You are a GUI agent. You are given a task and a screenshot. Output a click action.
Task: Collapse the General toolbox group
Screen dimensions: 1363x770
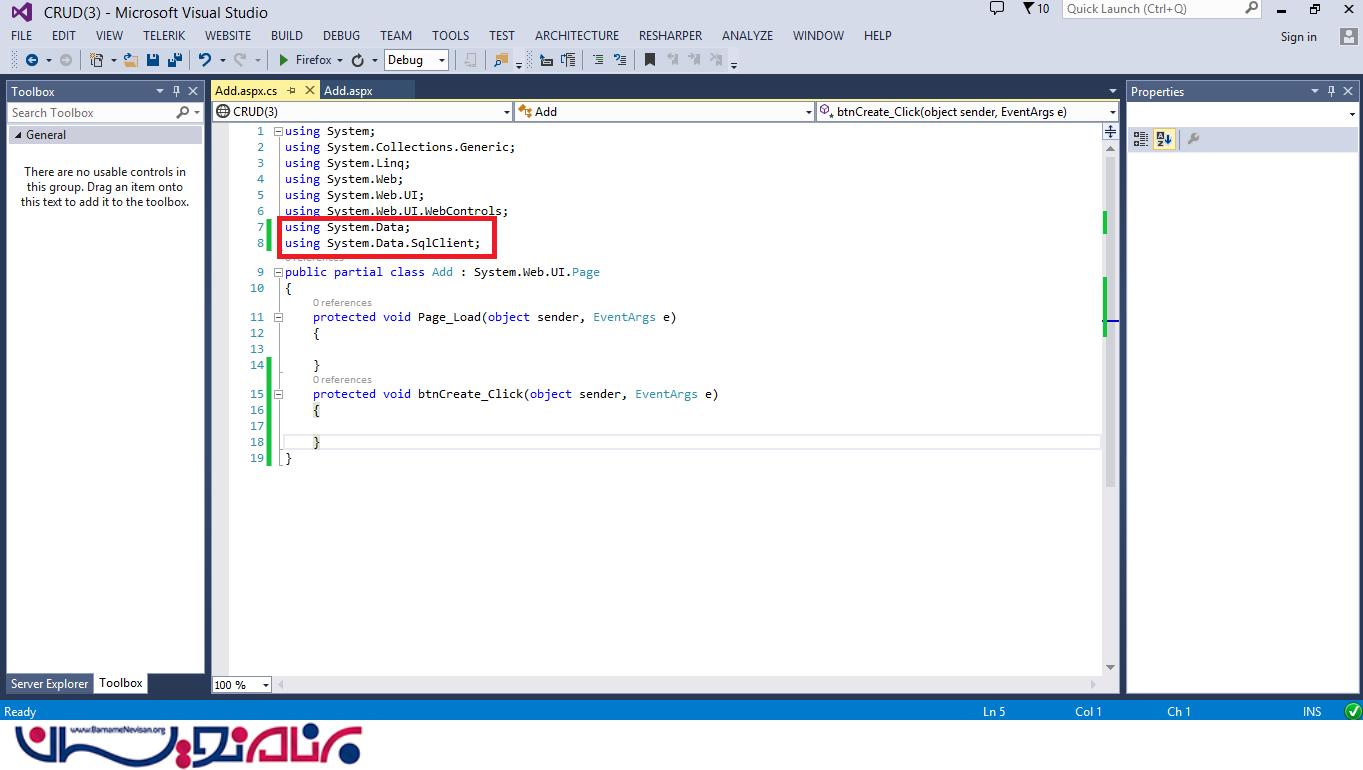pos(17,135)
